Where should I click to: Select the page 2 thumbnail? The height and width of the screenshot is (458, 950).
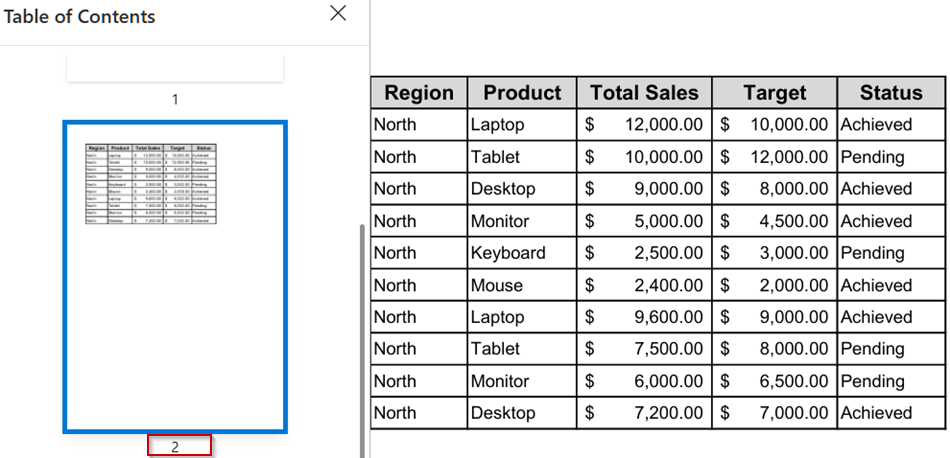coord(175,277)
